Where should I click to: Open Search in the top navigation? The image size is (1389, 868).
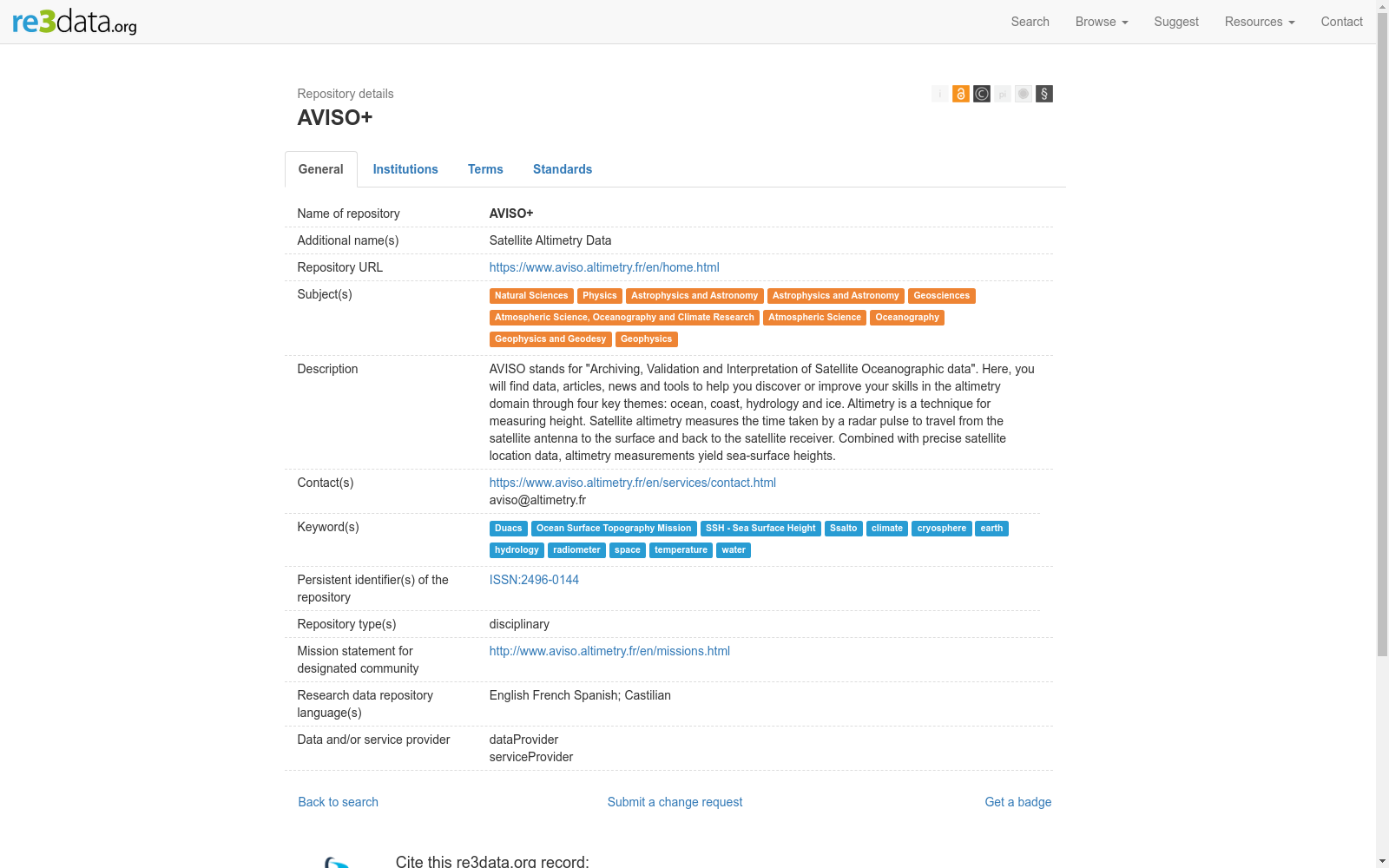[1030, 22]
